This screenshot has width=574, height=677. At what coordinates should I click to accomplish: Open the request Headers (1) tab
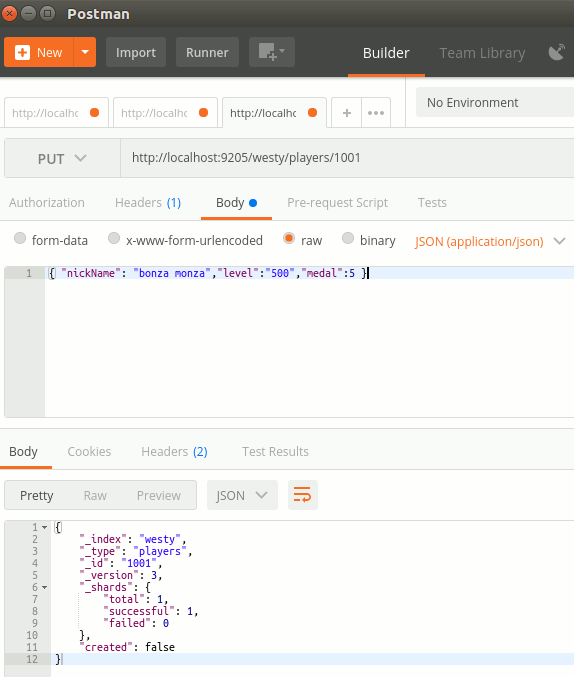pyautogui.click(x=148, y=202)
